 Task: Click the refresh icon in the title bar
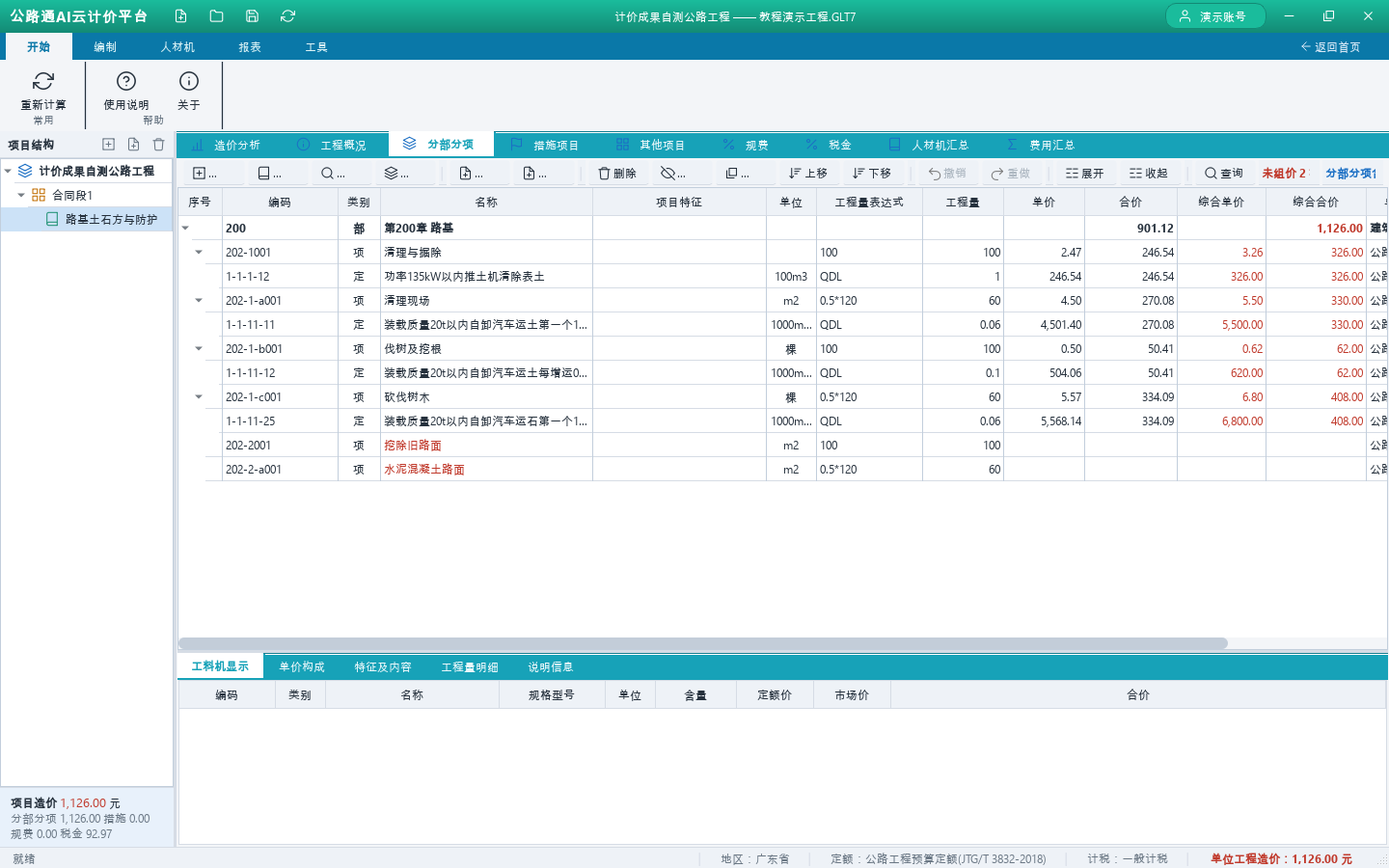pyautogui.click(x=287, y=16)
